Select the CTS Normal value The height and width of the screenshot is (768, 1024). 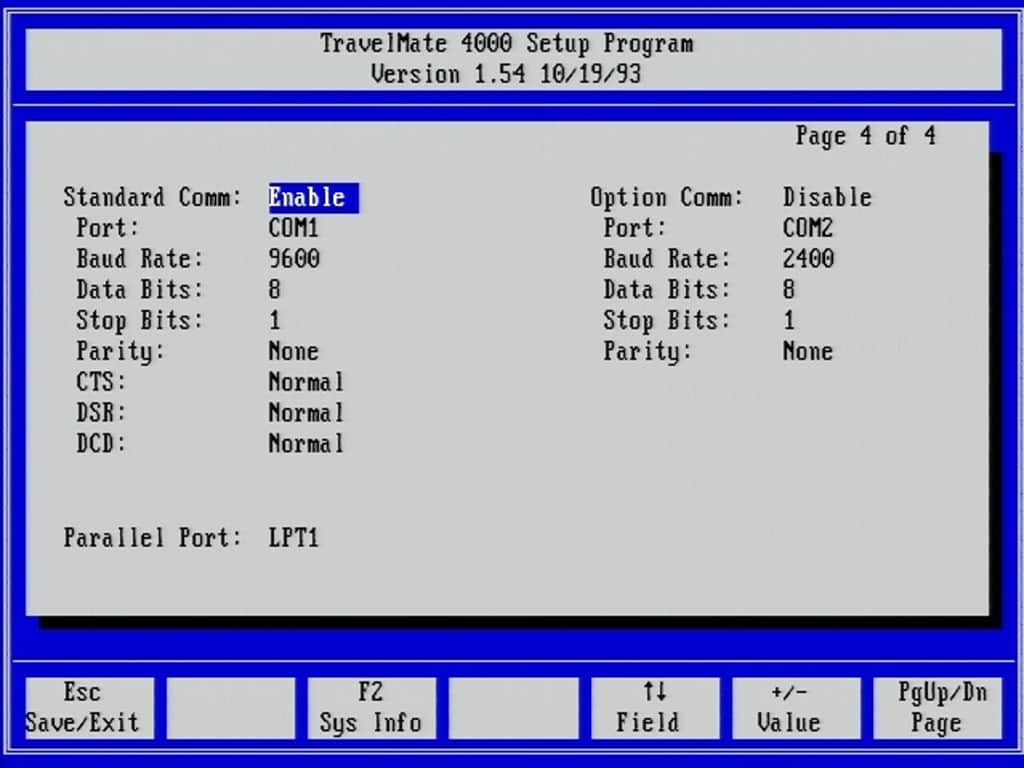[306, 382]
